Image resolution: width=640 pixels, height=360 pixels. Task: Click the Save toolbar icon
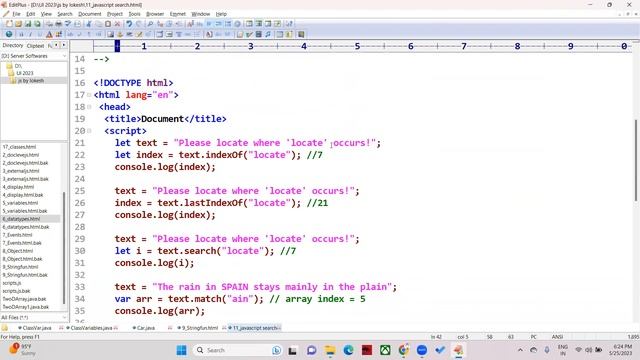28,24
